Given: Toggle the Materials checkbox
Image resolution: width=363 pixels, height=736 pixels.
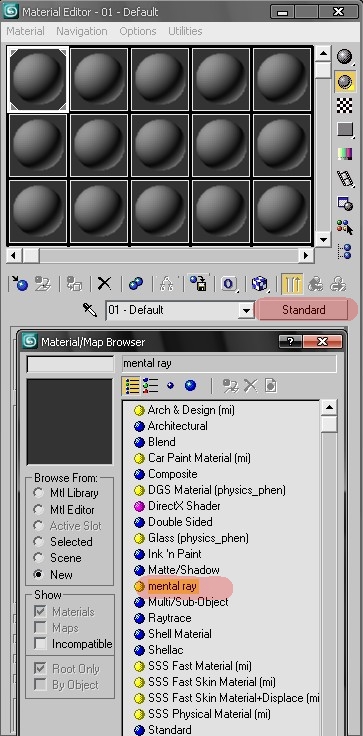Looking at the screenshot, I should coord(41,611).
